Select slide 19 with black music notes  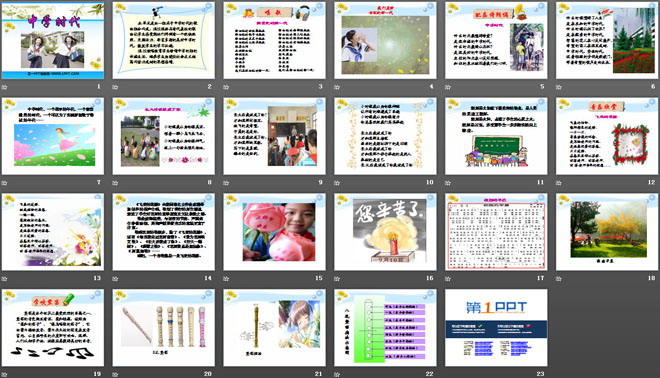click(53, 327)
